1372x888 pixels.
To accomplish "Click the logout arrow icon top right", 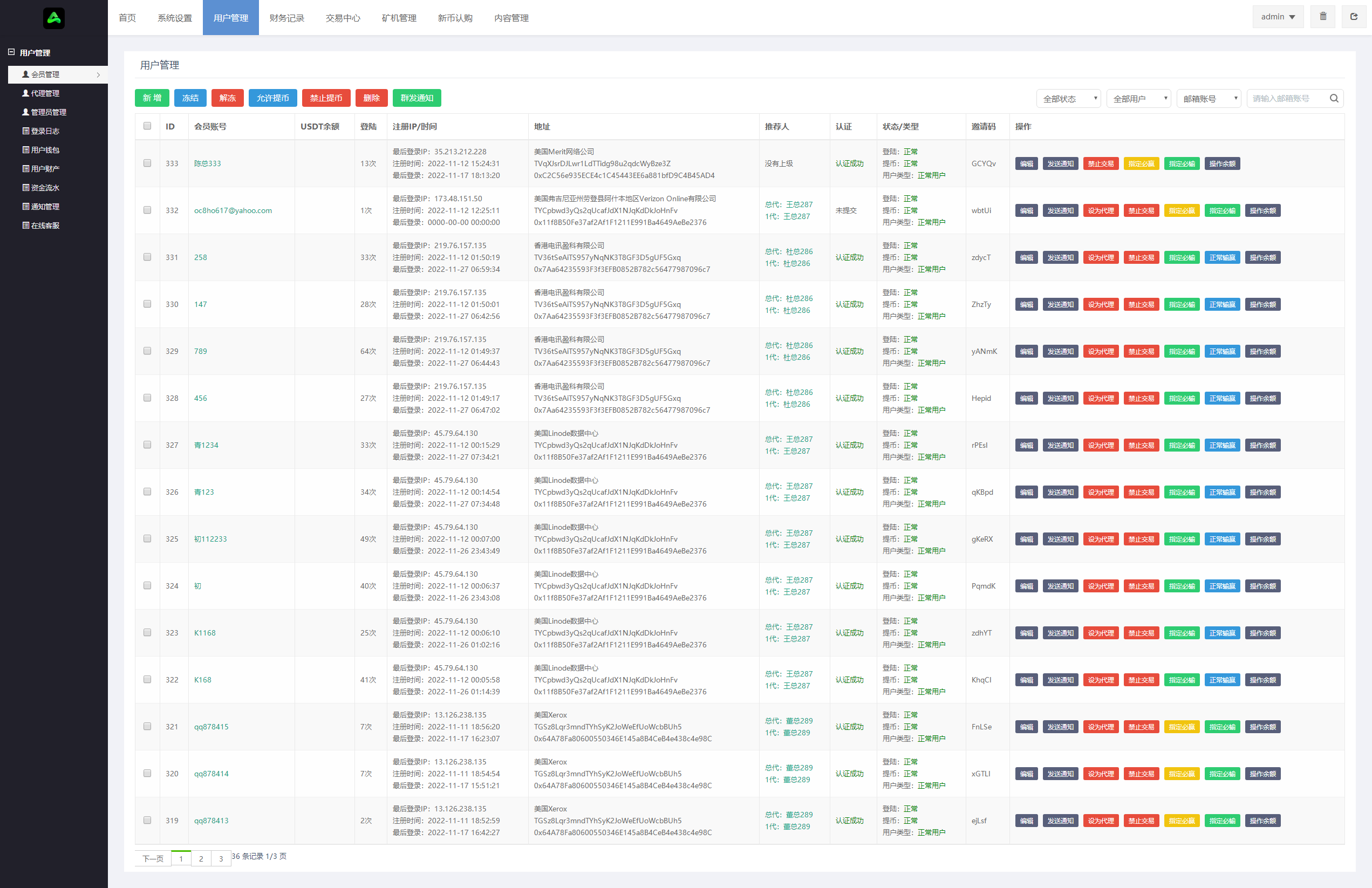I will (x=1354, y=17).
